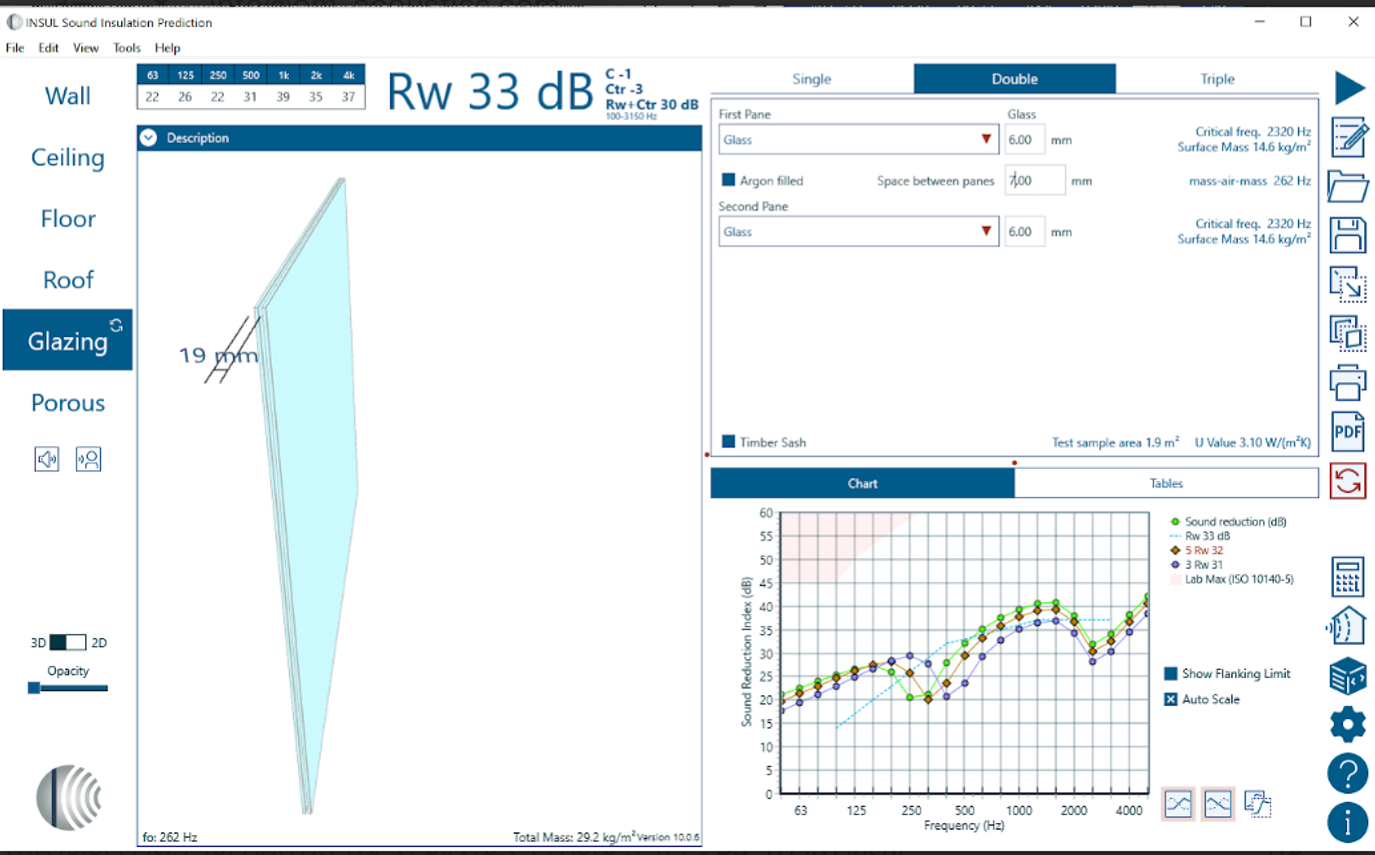Open the Second Pane material dropdown
Image resolution: width=1375 pixels, height=855 pixels.
click(858, 232)
